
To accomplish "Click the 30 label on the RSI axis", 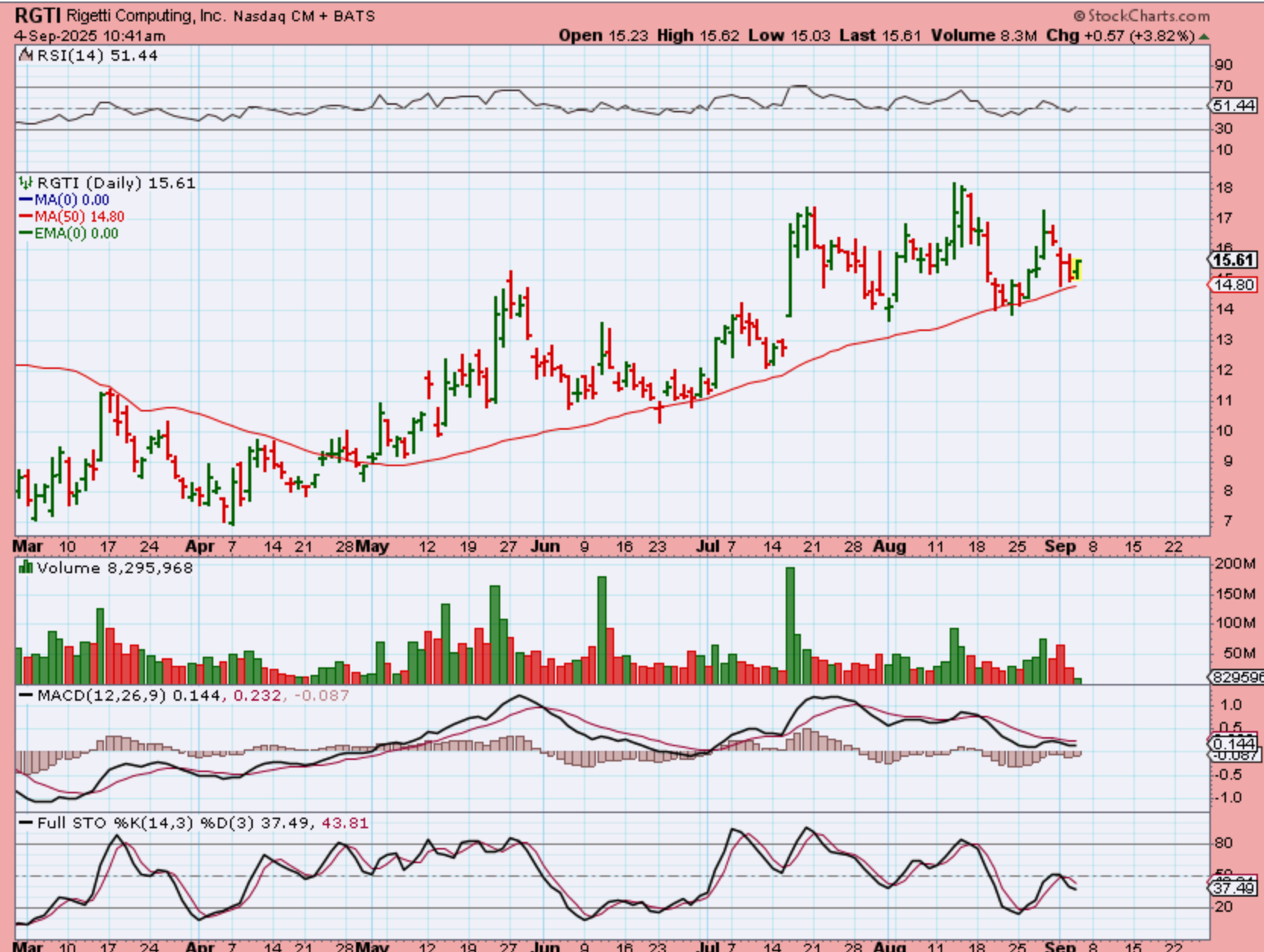I will pos(1223,129).
